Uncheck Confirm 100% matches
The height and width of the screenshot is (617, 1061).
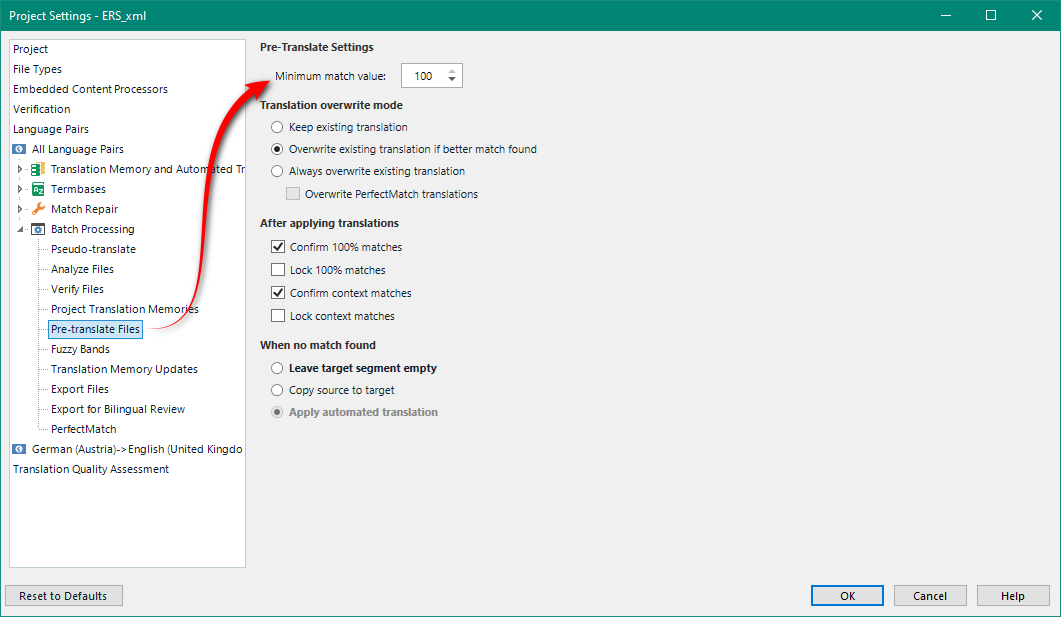coord(277,247)
